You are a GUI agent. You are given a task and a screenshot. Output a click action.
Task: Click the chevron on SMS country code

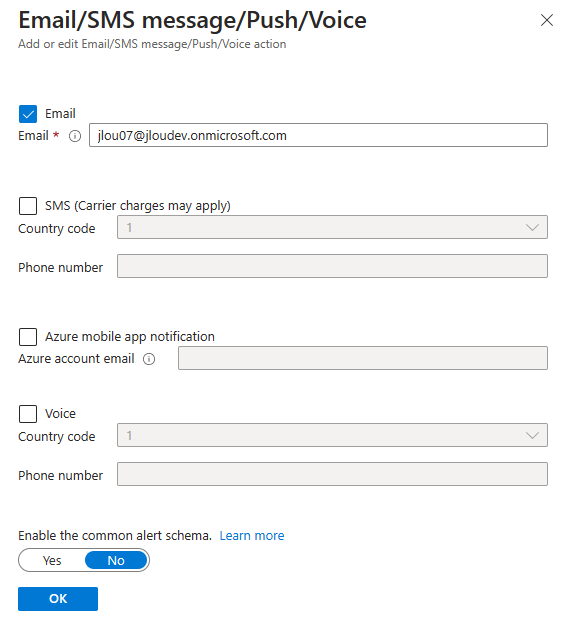(x=532, y=227)
